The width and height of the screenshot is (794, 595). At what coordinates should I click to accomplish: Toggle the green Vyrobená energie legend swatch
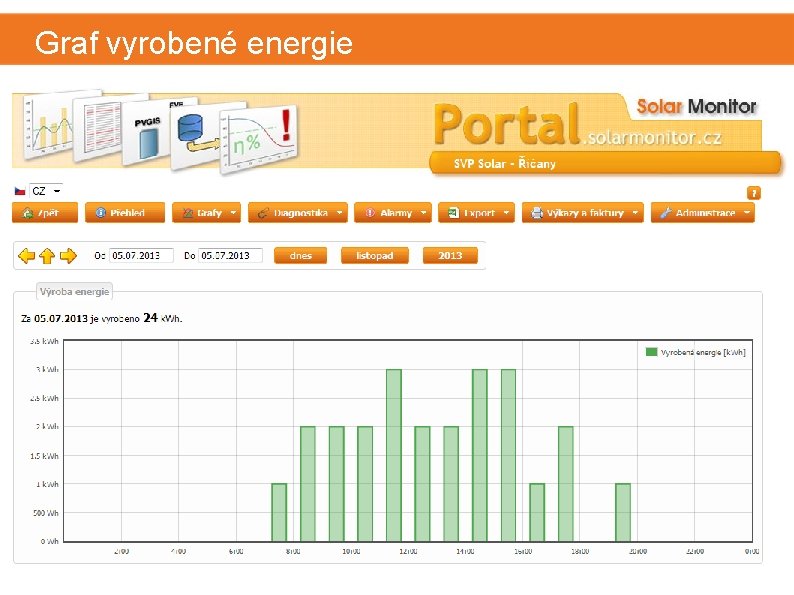(651, 352)
